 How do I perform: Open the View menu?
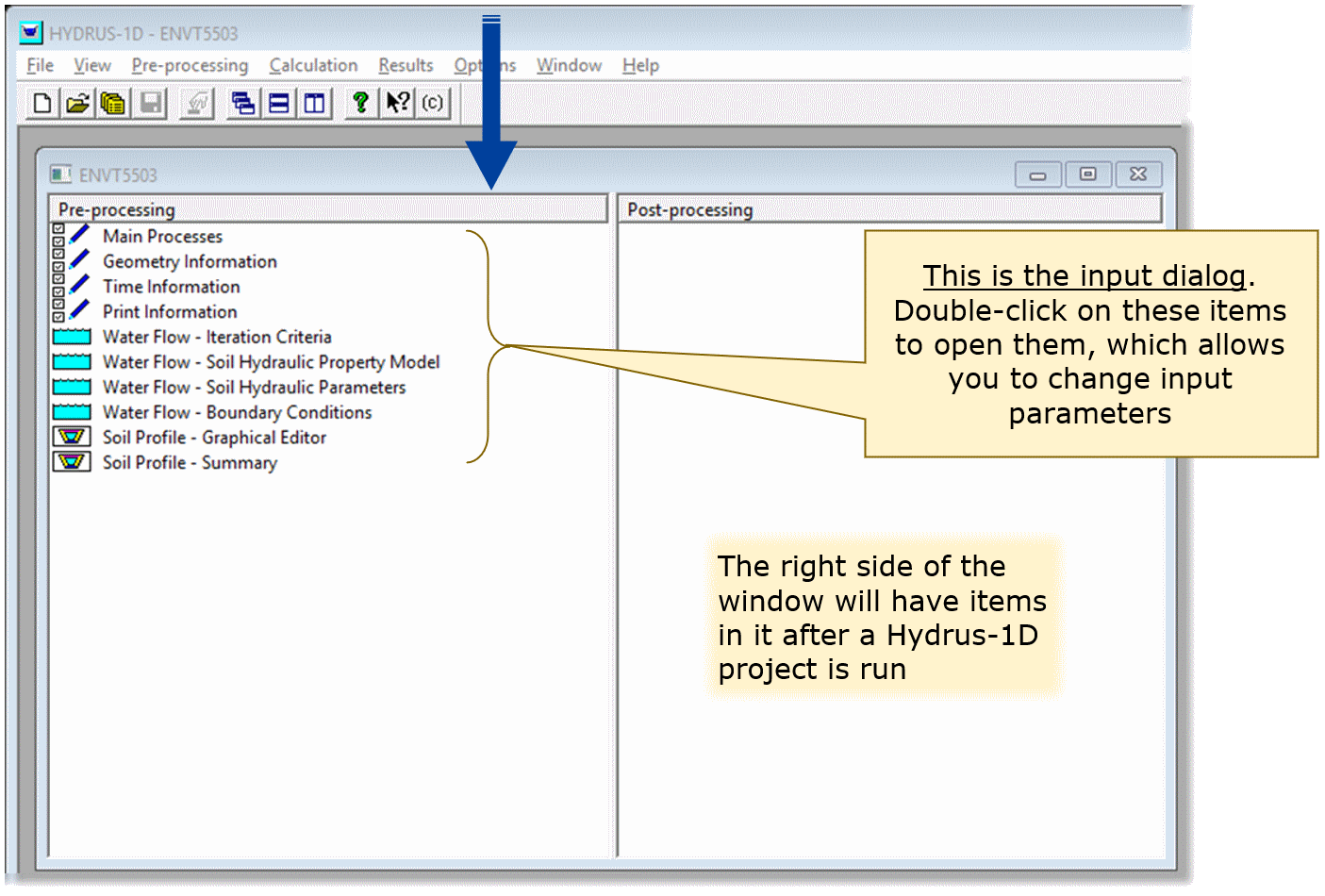tap(92, 65)
